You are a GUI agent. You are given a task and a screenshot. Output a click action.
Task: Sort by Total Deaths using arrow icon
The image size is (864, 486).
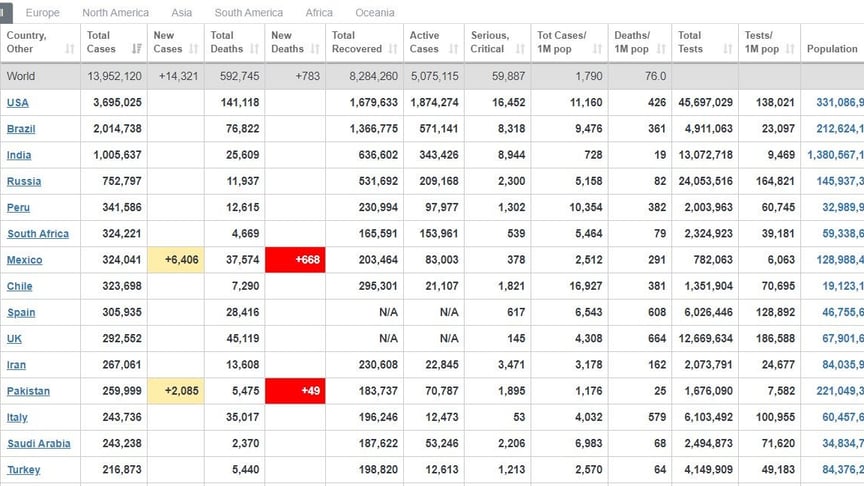(x=254, y=49)
